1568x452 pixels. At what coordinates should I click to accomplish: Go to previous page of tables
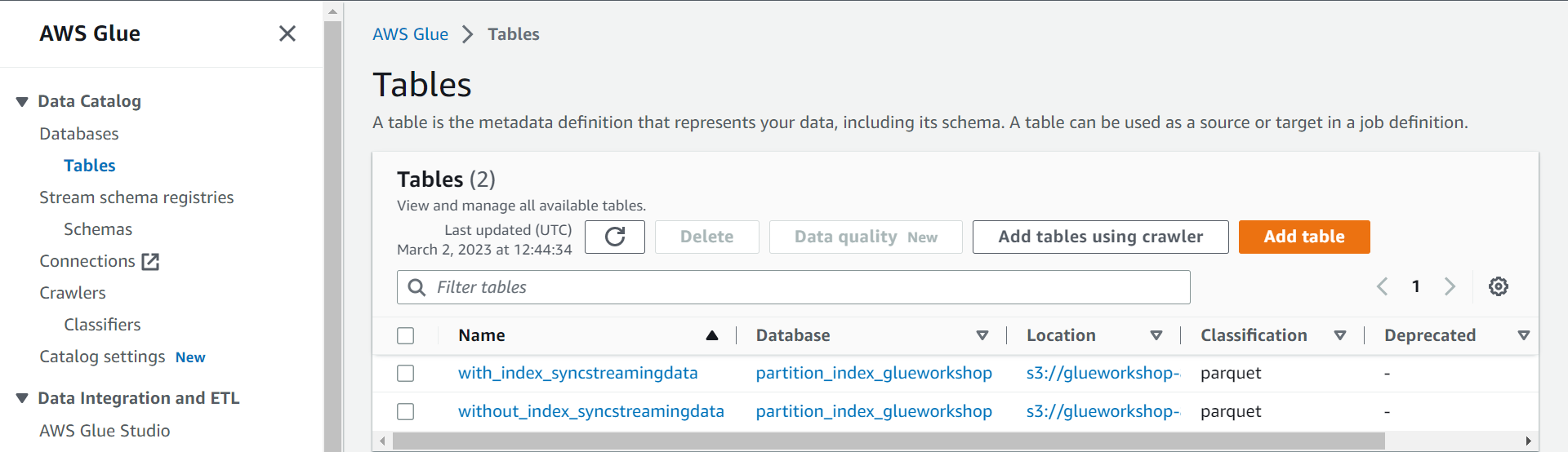coord(1382,286)
